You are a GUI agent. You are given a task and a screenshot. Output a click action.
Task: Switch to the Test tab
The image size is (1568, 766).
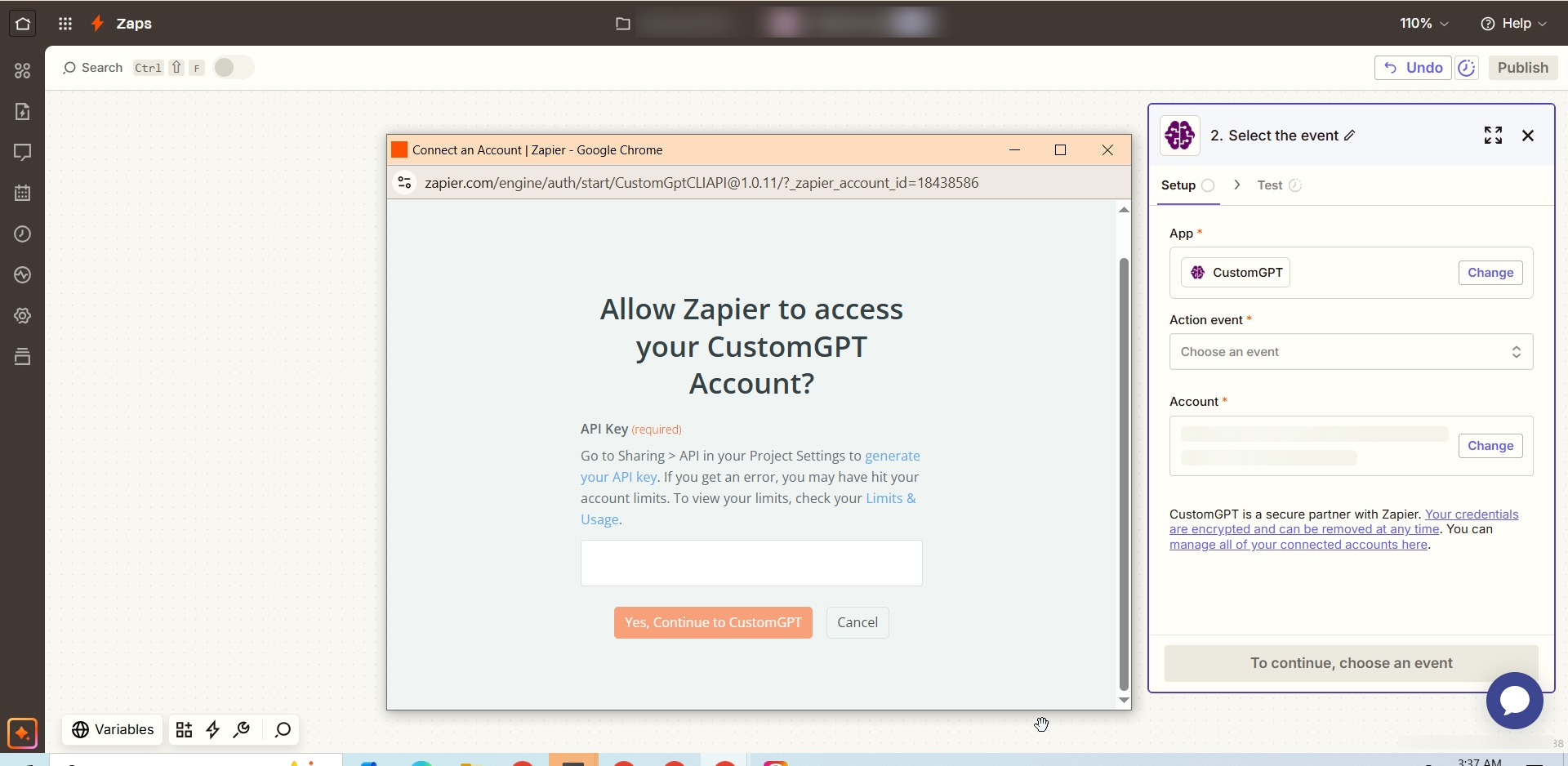tap(1279, 185)
